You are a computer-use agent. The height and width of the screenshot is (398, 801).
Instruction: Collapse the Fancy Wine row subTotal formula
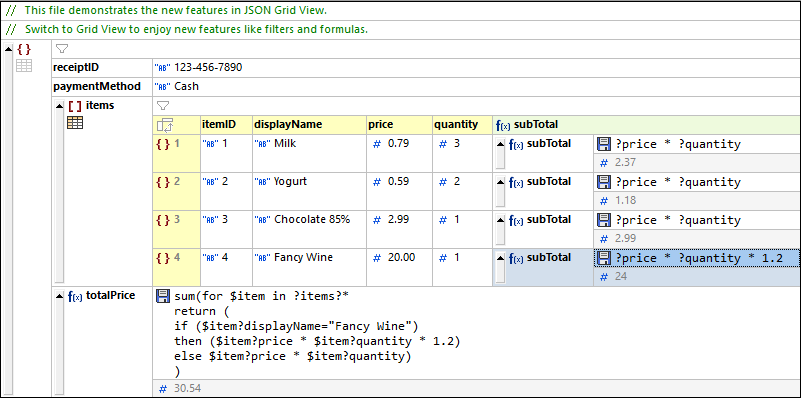[501, 258]
